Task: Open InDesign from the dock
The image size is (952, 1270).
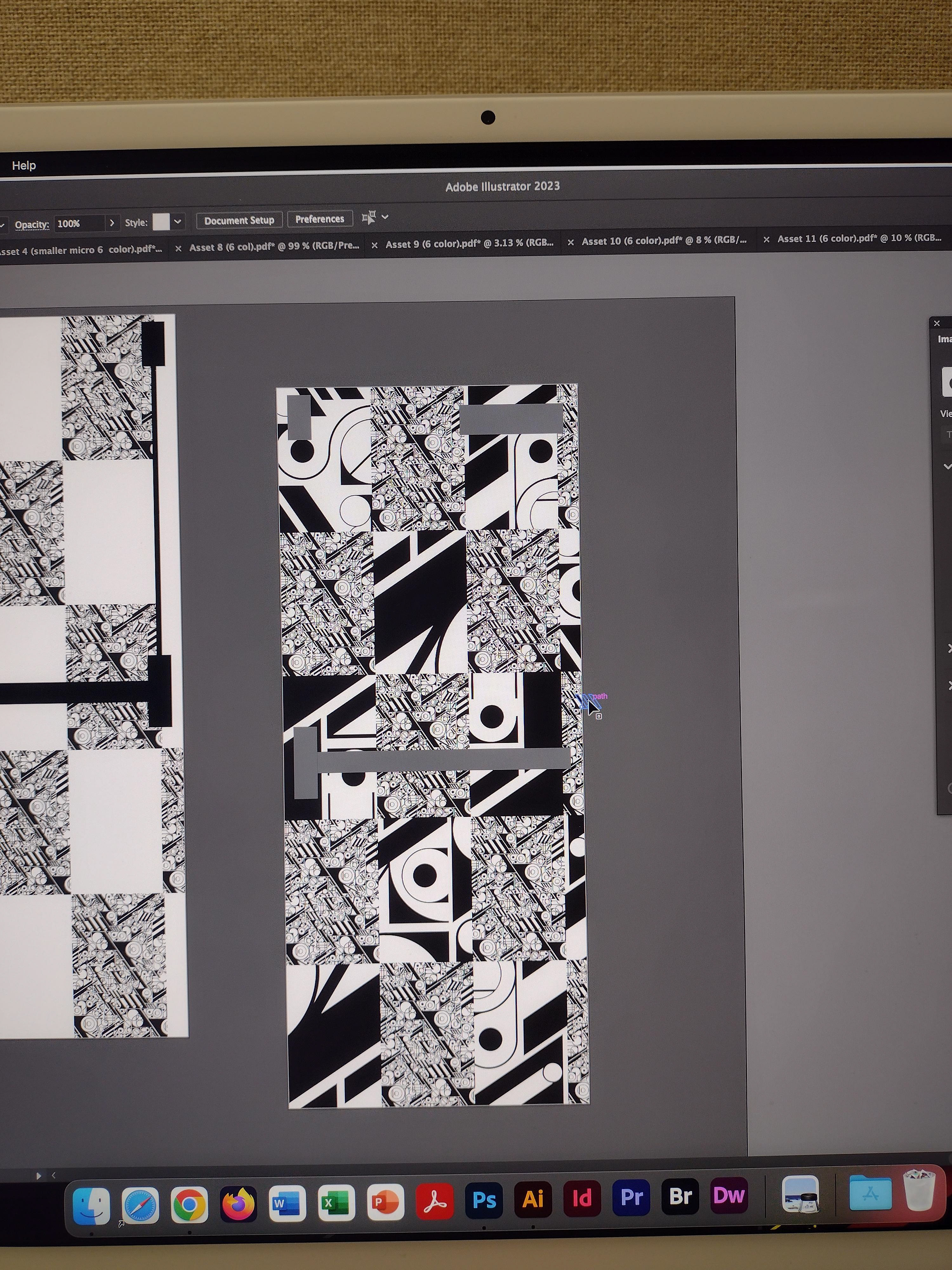Action: coord(582,1198)
